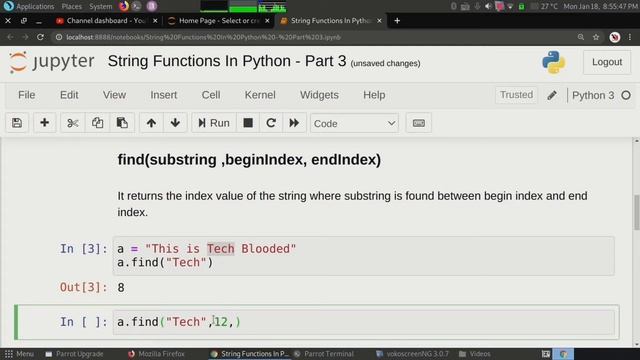Click the Trusted notebook button
This screenshot has width=640, height=360.
[x=516, y=95]
